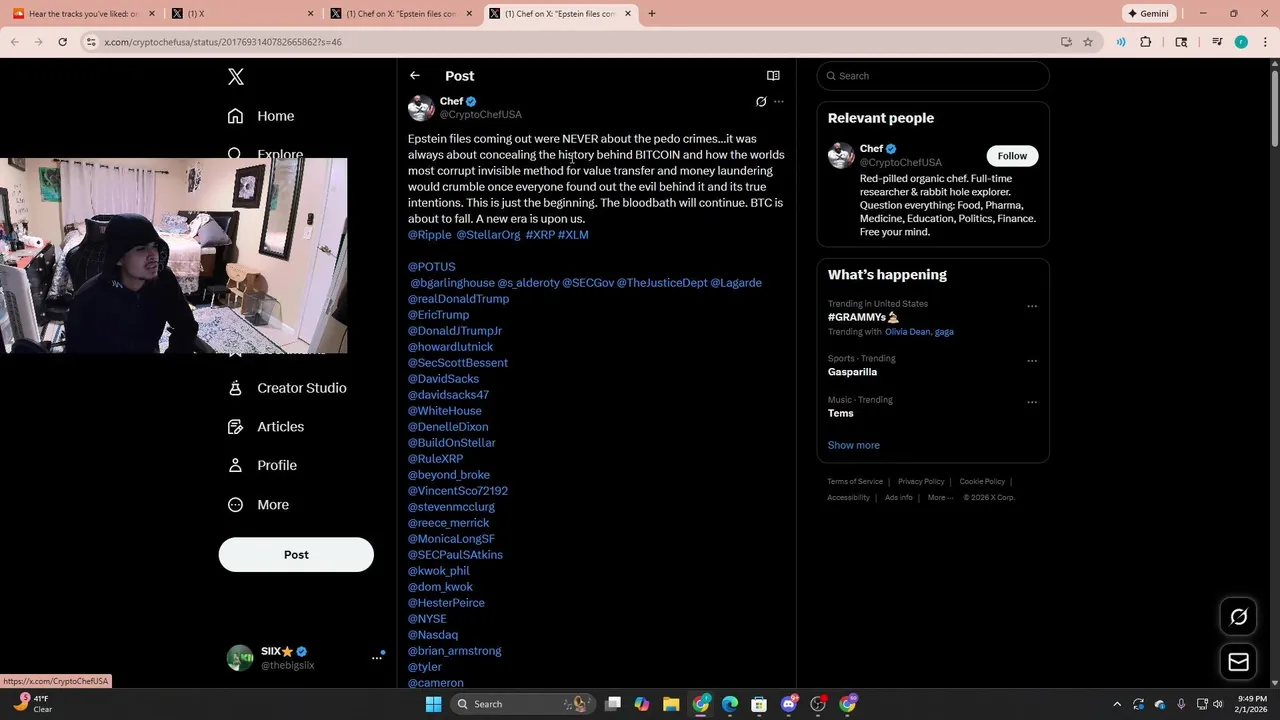Click the blue audio waves extension icon
1280x720 pixels.
coord(1121,42)
